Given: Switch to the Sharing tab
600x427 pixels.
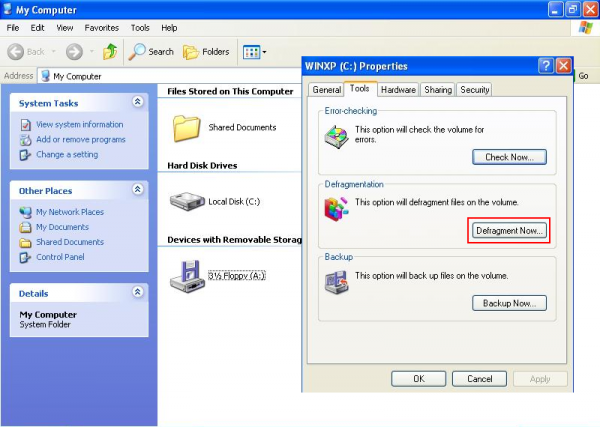Looking at the screenshot, I should point(438,90).
